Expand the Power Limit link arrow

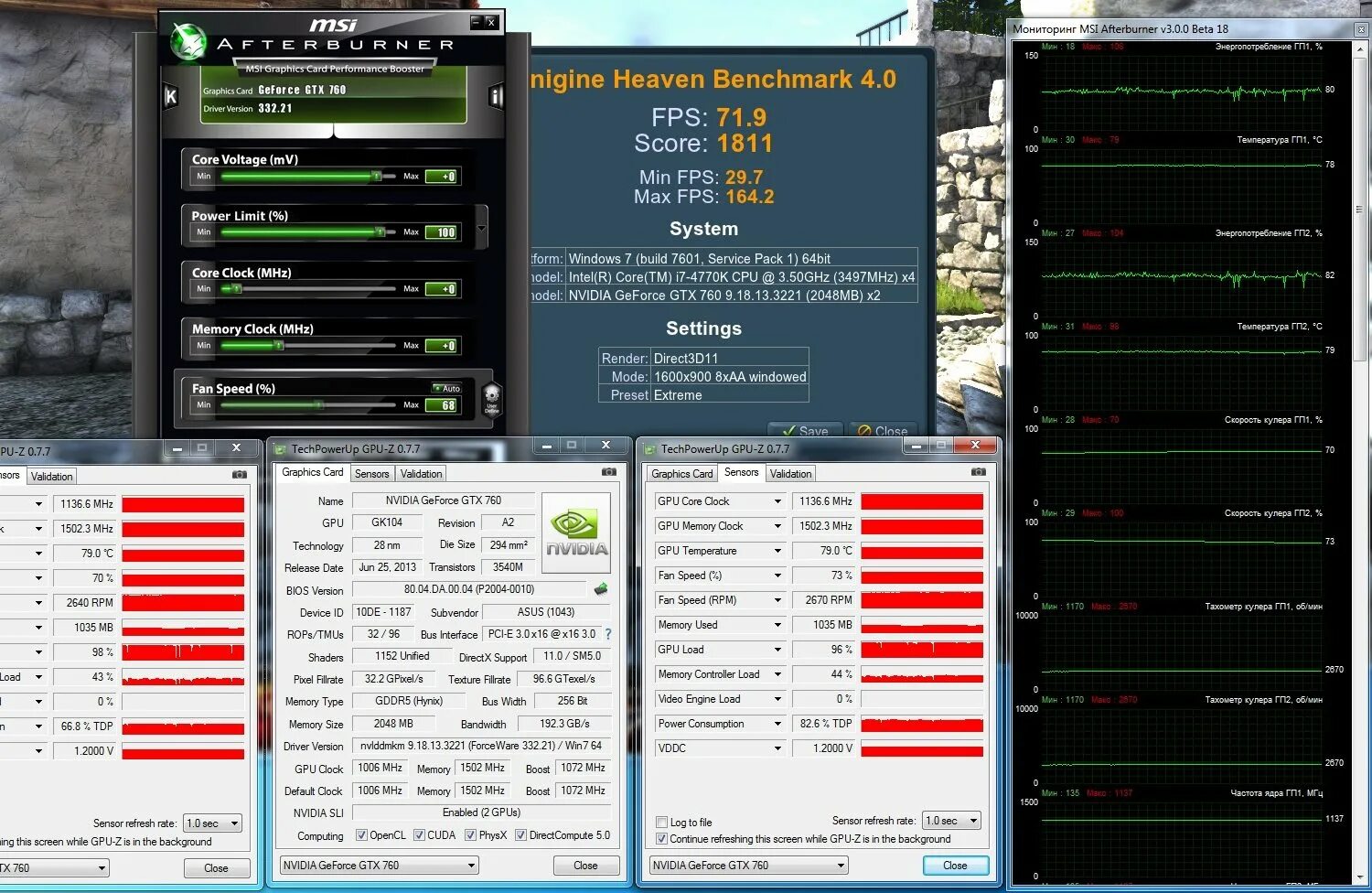click(x=482, y=226)
